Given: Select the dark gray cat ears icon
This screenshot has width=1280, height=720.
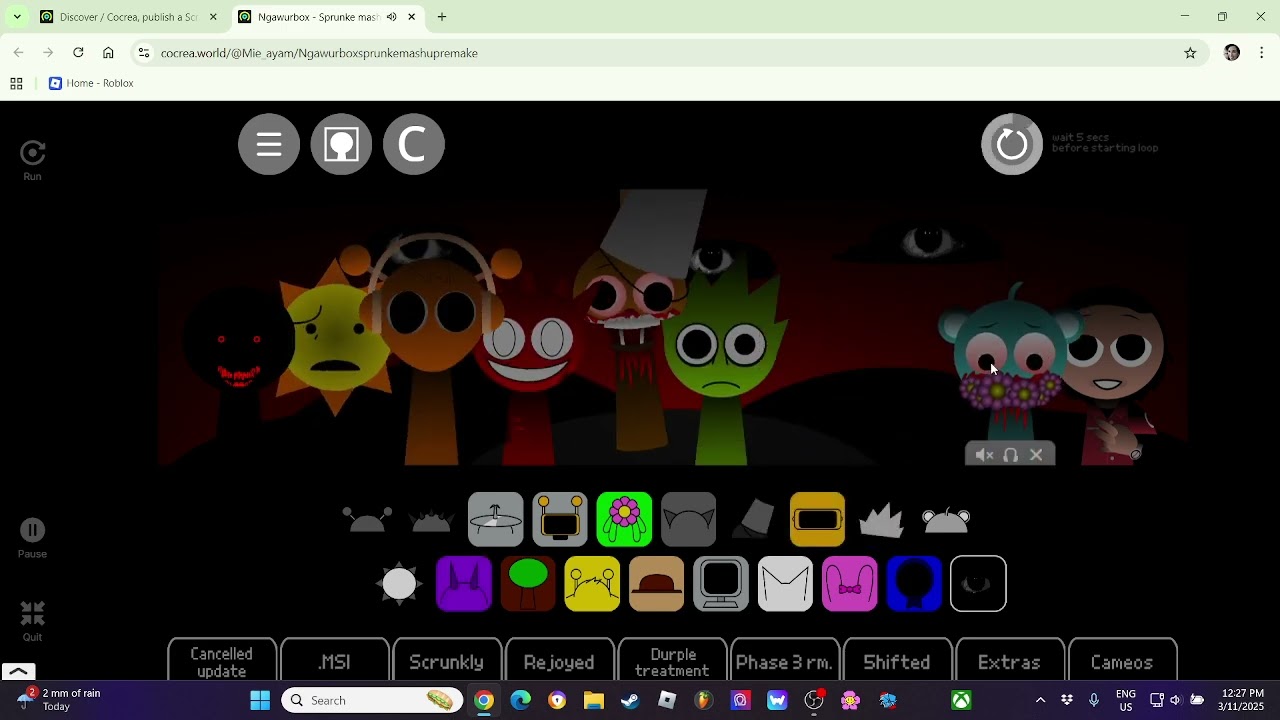Looking at the screenshot, I should click(689, 519).
